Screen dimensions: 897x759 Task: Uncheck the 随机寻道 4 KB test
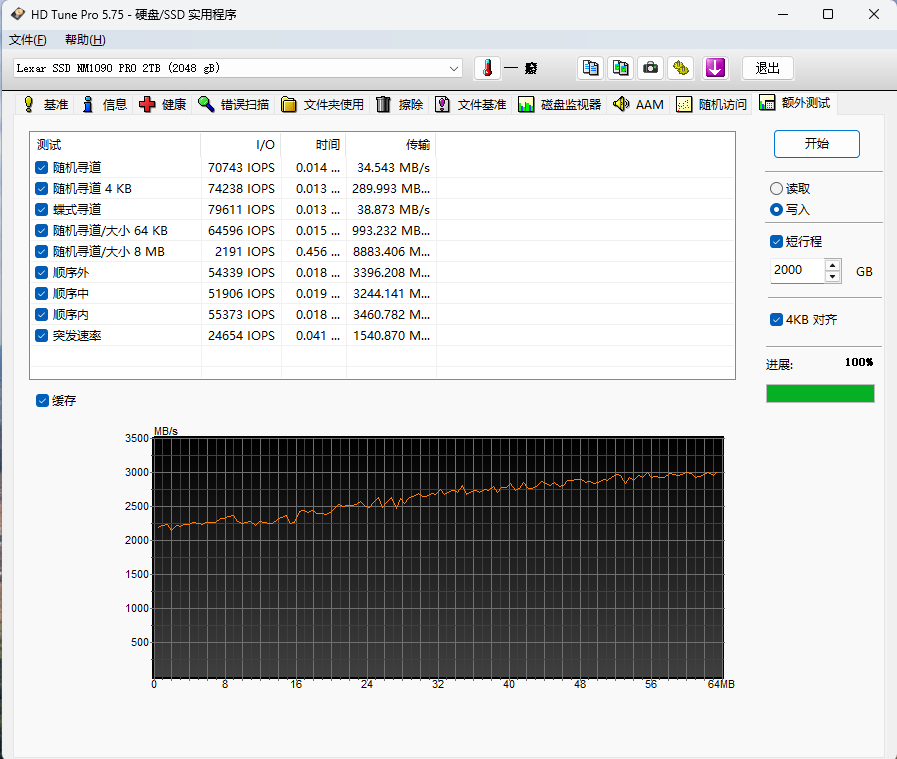pos(42,188)
